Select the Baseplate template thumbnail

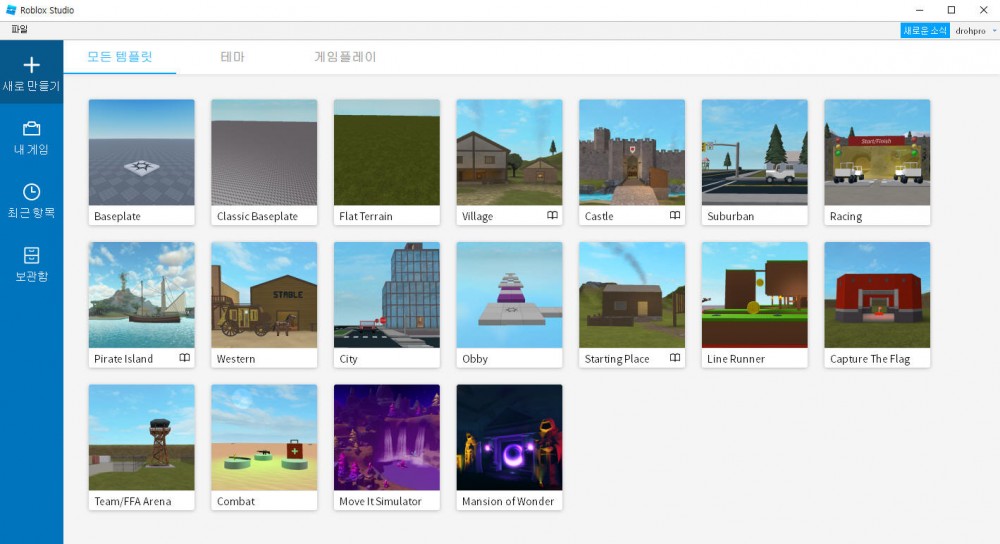click(x=142, y=152)
